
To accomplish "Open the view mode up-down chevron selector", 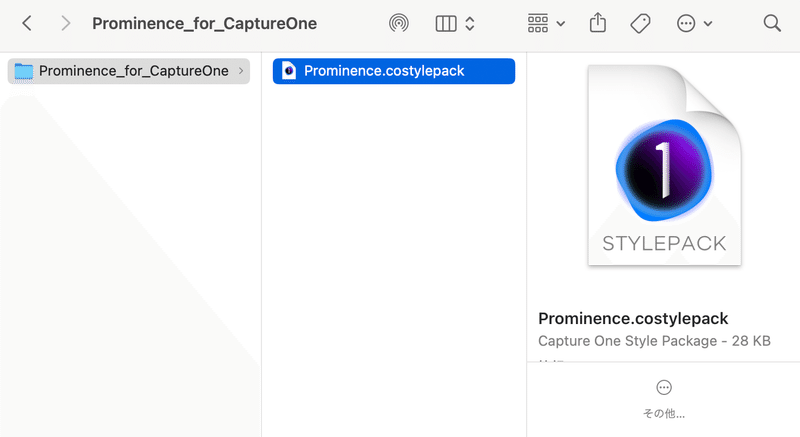I will point(470,23).
